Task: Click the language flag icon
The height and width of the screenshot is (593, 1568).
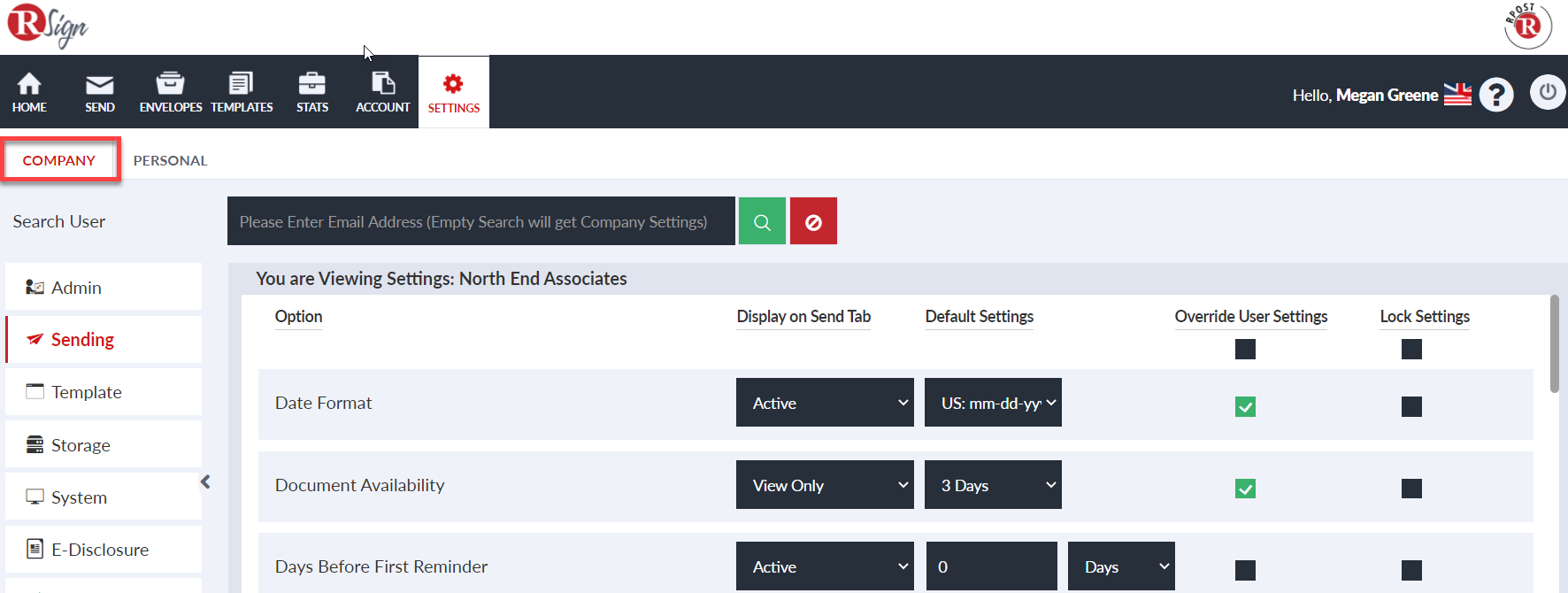Action: pyautogui.click(x=1457, y=94)
